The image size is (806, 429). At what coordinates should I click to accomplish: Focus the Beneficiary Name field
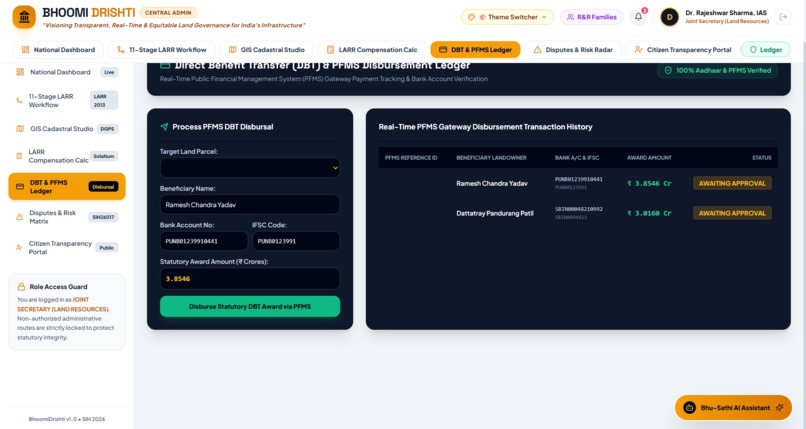pos(250,204)
